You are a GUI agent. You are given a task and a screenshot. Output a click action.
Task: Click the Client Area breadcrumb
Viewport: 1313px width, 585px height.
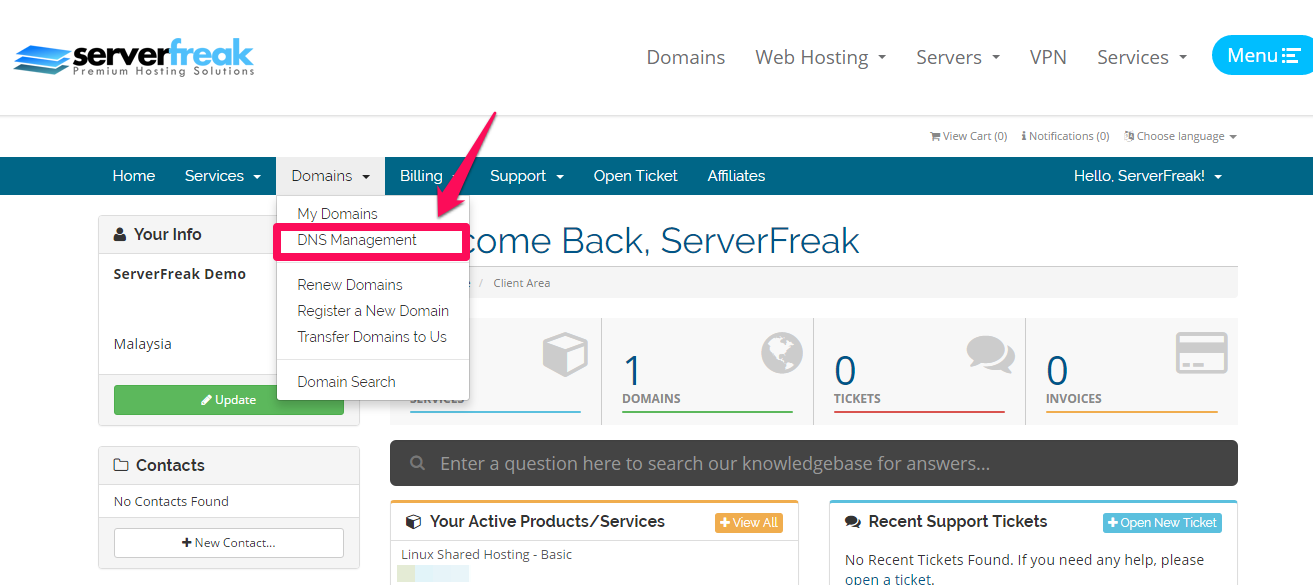(x=522, y=283)
